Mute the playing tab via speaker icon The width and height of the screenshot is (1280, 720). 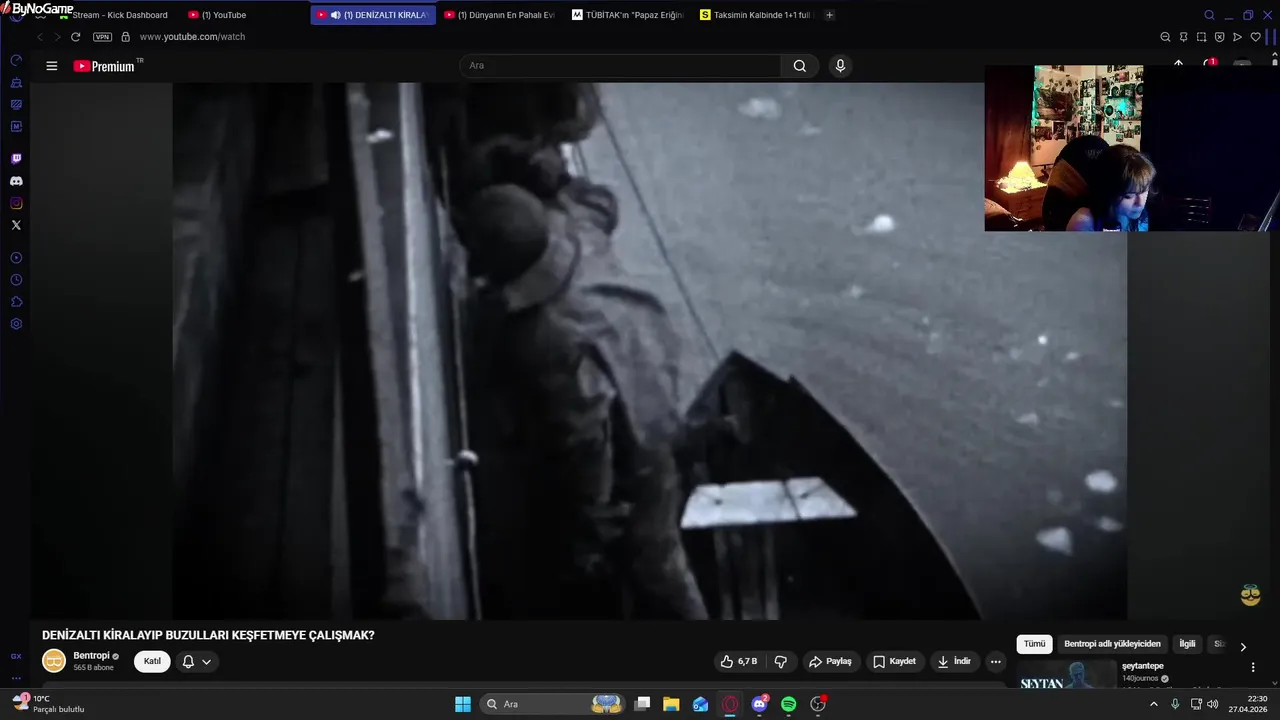click(335, 15)
